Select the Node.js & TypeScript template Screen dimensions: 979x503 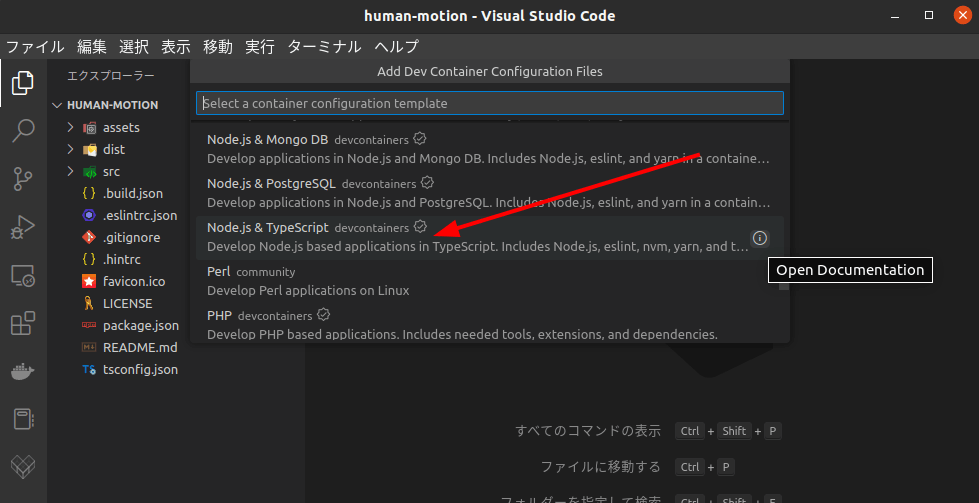click(x=490, y=237)
